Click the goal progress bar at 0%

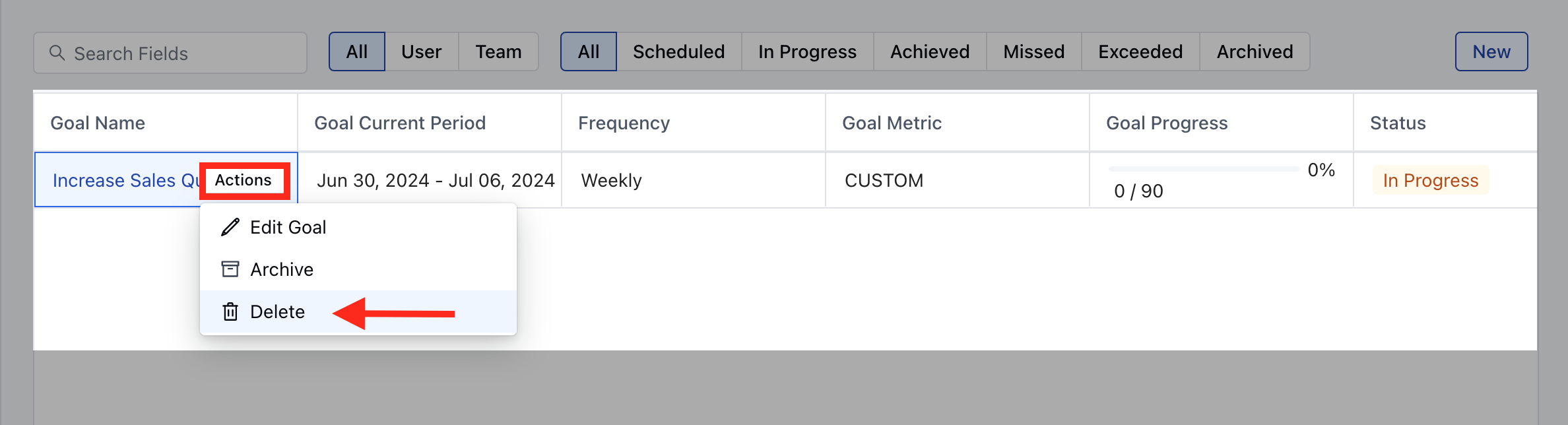(x=1204, y=170)
